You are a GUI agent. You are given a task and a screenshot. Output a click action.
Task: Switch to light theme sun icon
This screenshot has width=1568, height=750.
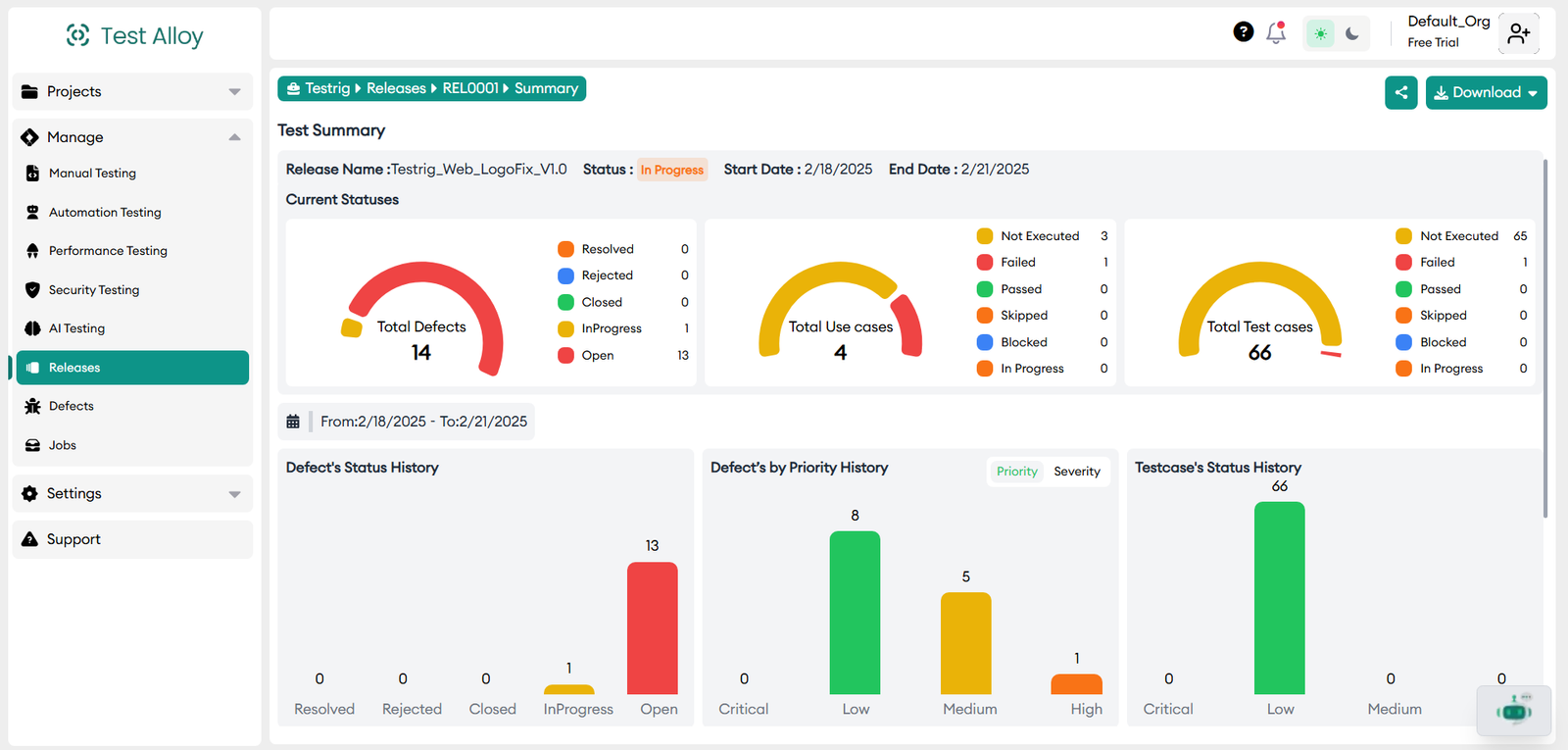1321,33
